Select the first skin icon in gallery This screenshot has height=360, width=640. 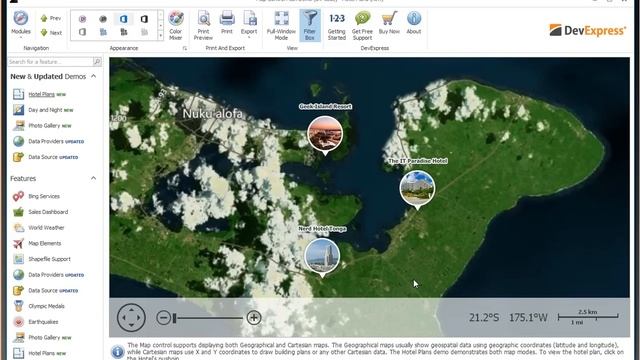tap(82, 19)
